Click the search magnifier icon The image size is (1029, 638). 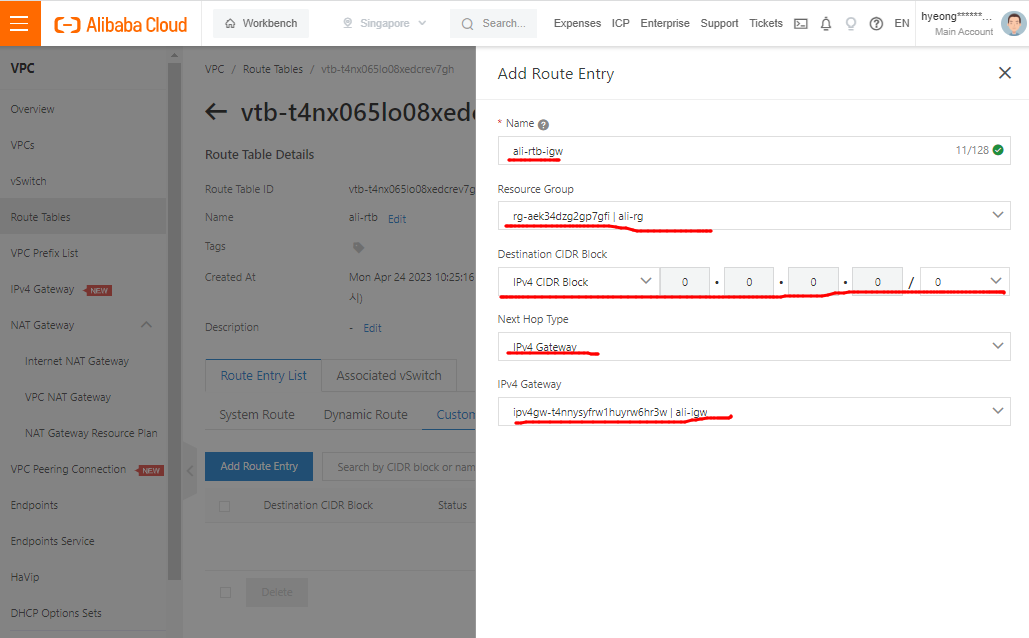pos(467,24)
